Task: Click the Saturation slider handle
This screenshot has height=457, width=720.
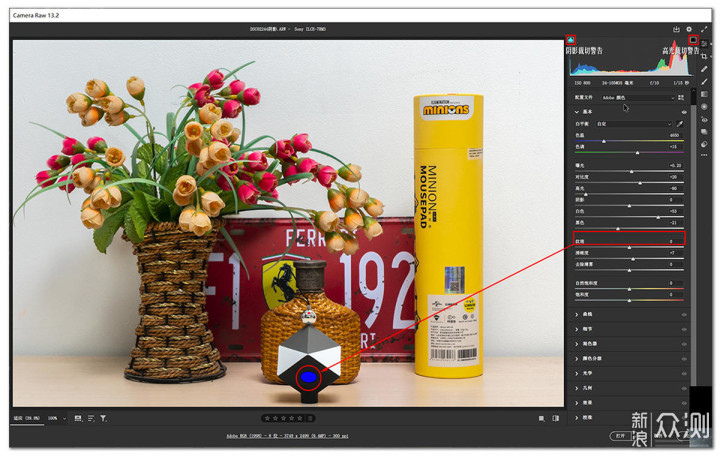Action: [630, 300]
